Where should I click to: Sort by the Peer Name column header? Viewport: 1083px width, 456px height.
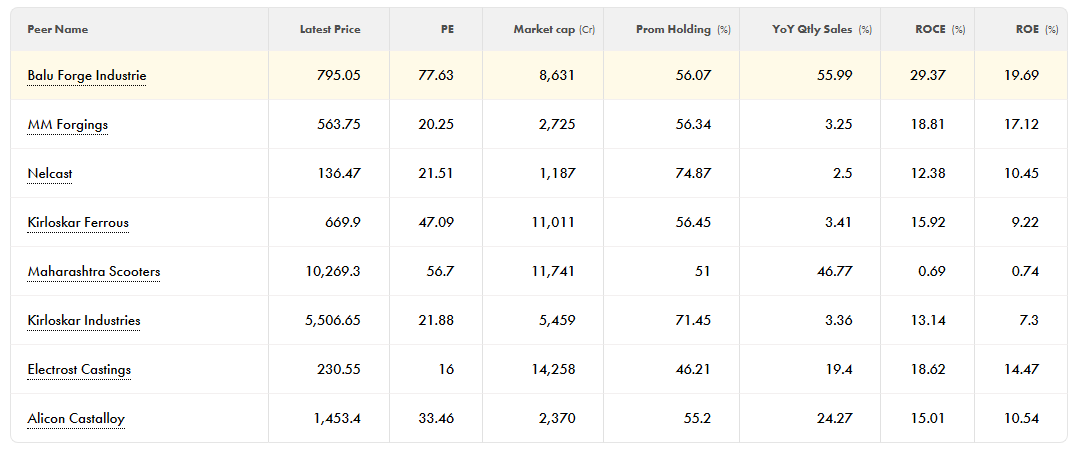(x=58, y=30)
